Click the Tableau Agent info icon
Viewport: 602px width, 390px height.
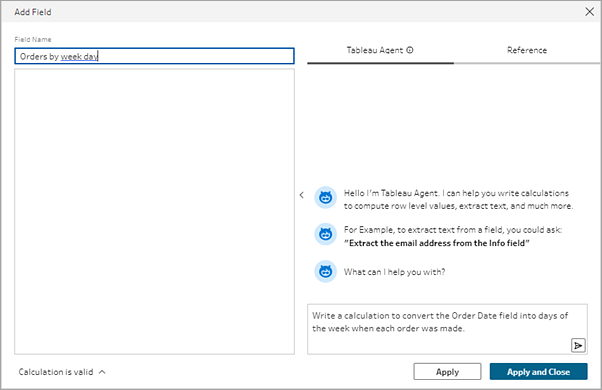coord(410,50)
